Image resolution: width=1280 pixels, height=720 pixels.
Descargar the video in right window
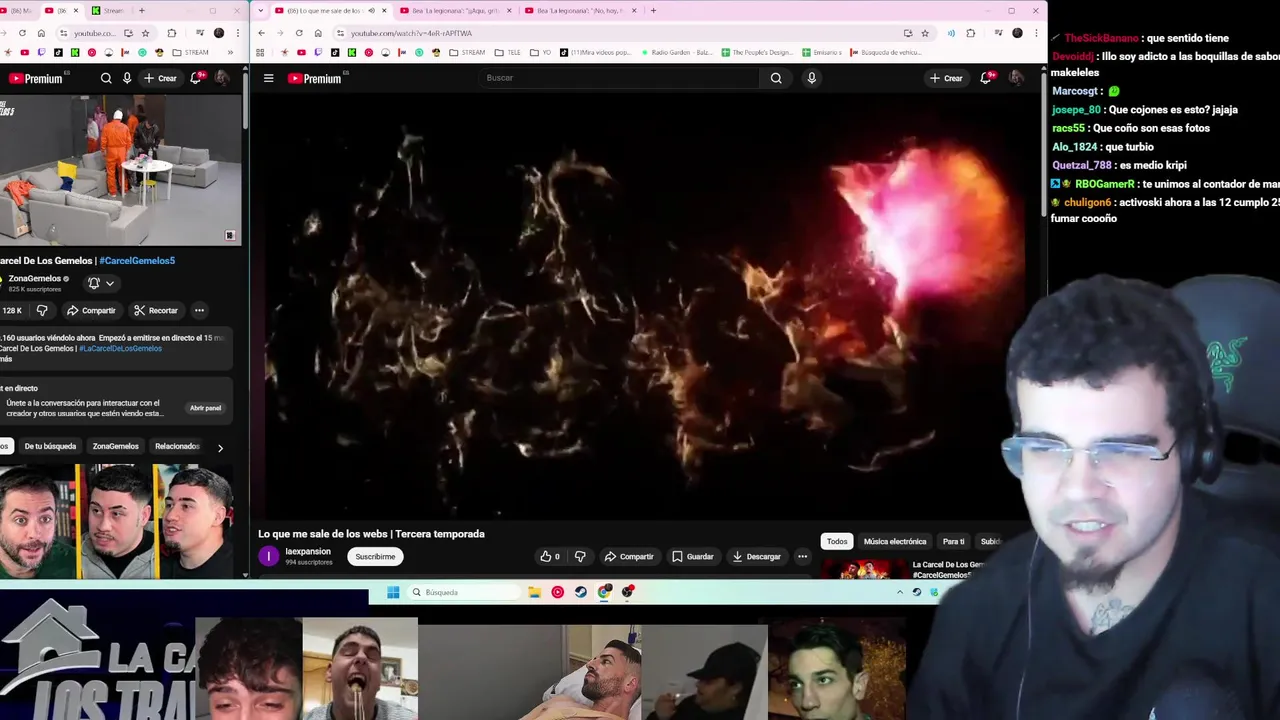tap(756, 557)
